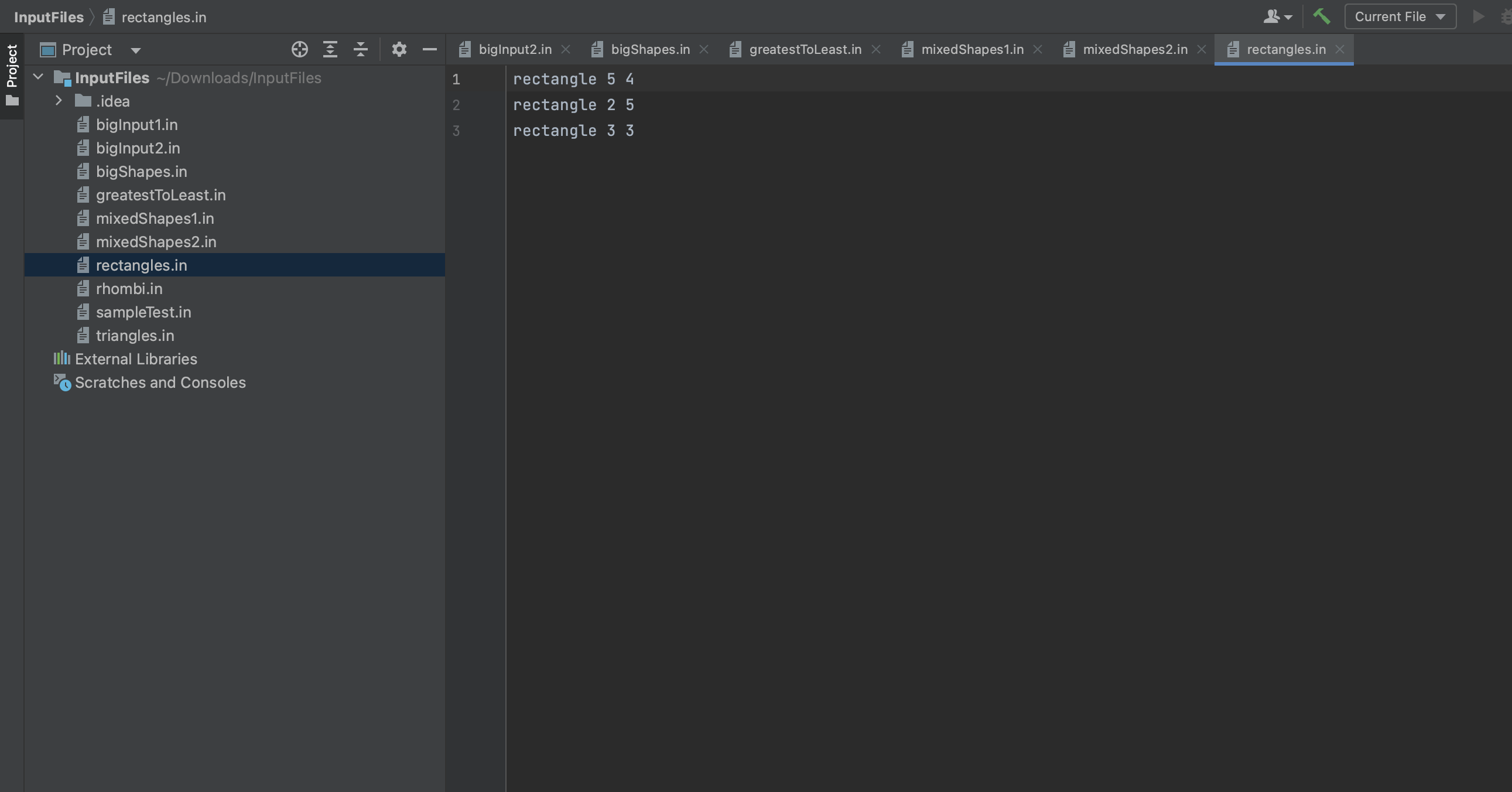The width and height of the screenshot is (1512, 792).
Task: Click rectangles.in in the breadcrumb bar
Action: point(164,16)
